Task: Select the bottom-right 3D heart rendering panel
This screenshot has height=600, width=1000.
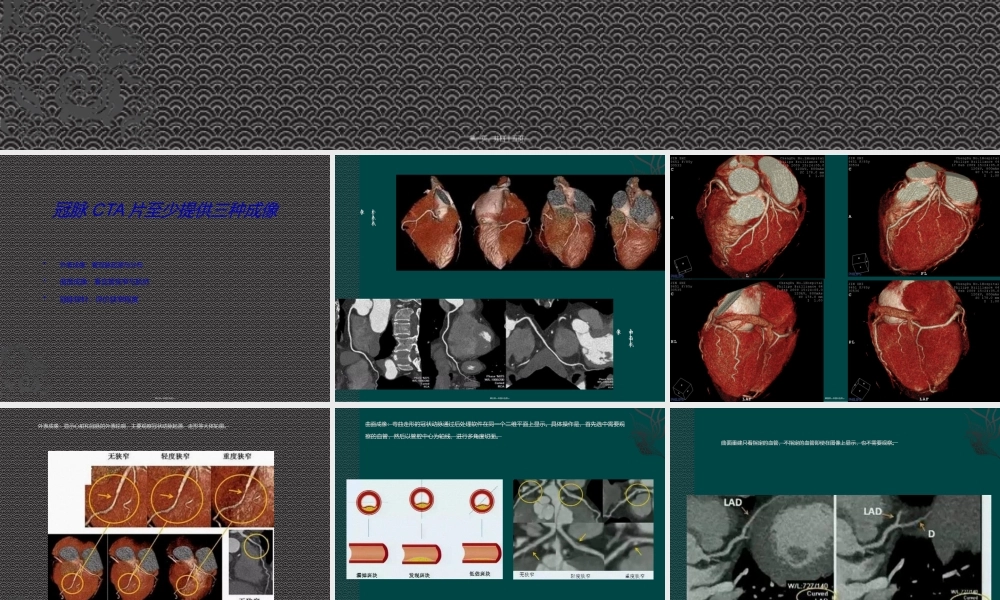Action: [x=923, y=340]
